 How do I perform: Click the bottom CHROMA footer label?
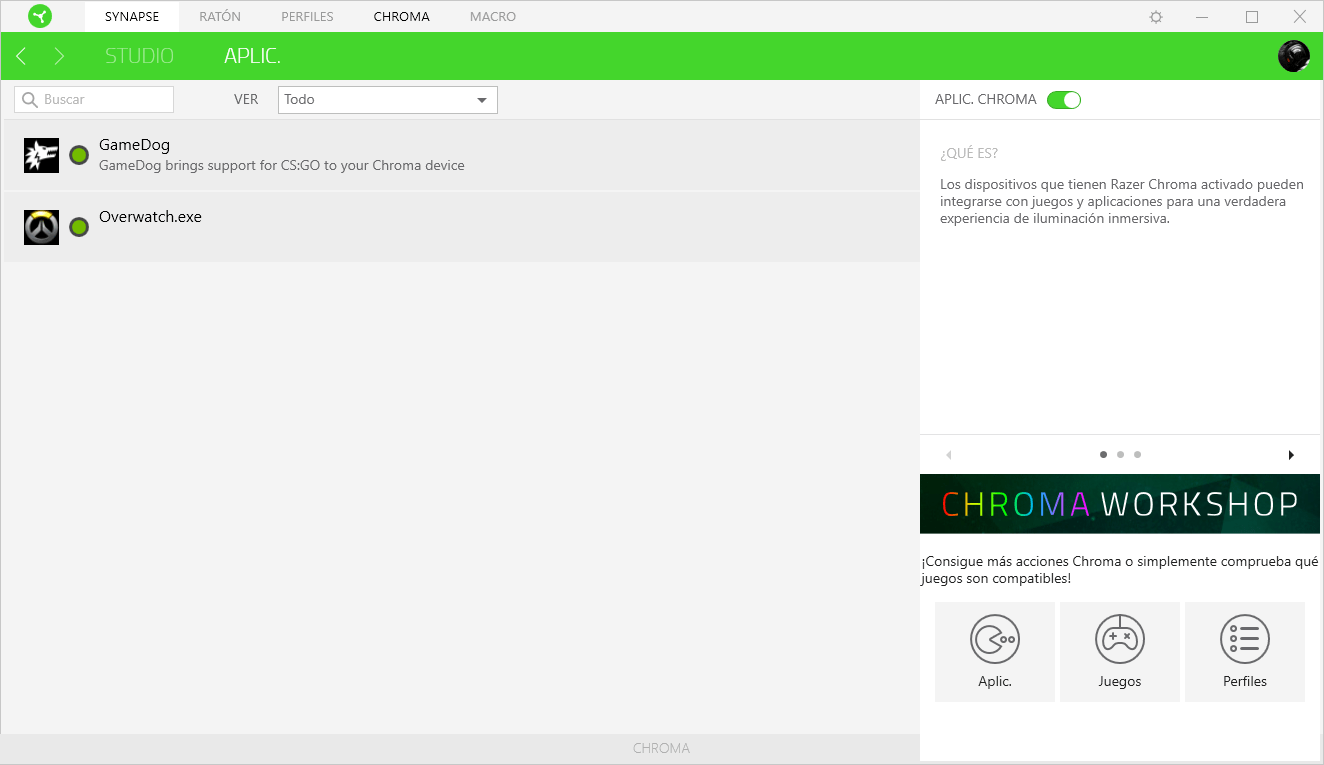[661, 748]
